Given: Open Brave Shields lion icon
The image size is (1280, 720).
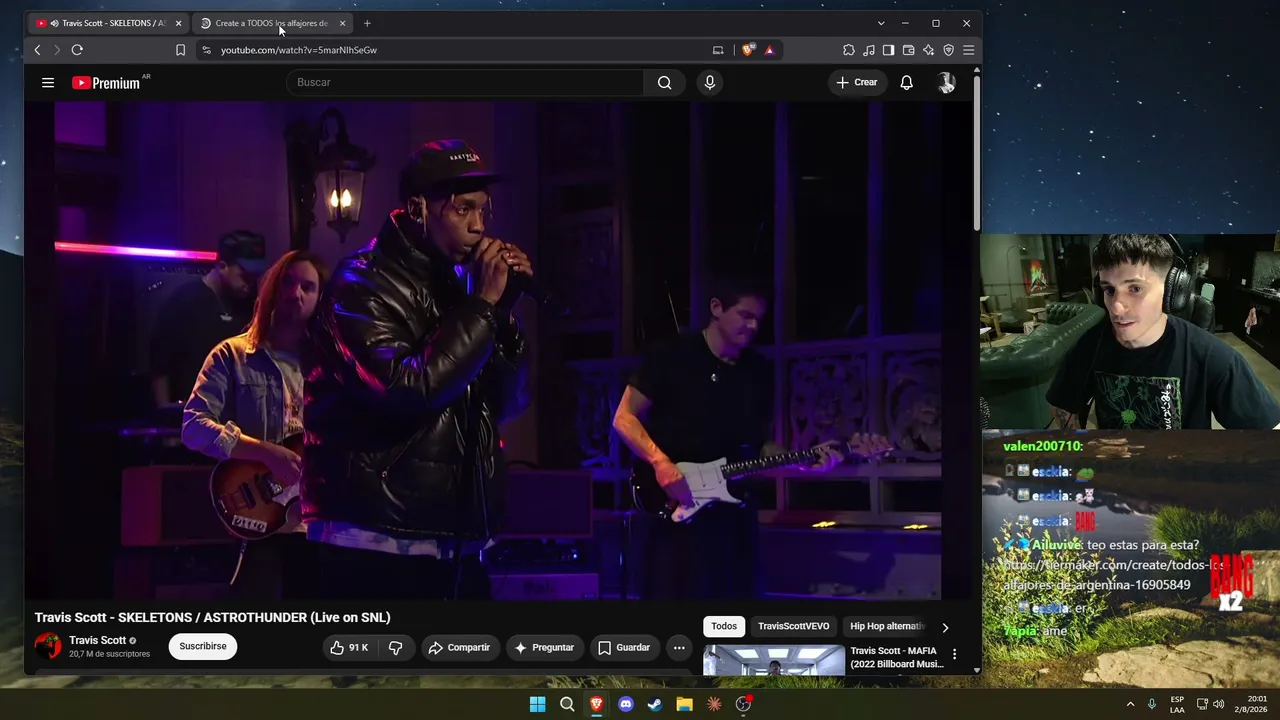Looking at the screenshot, I should tap(748, 50).
